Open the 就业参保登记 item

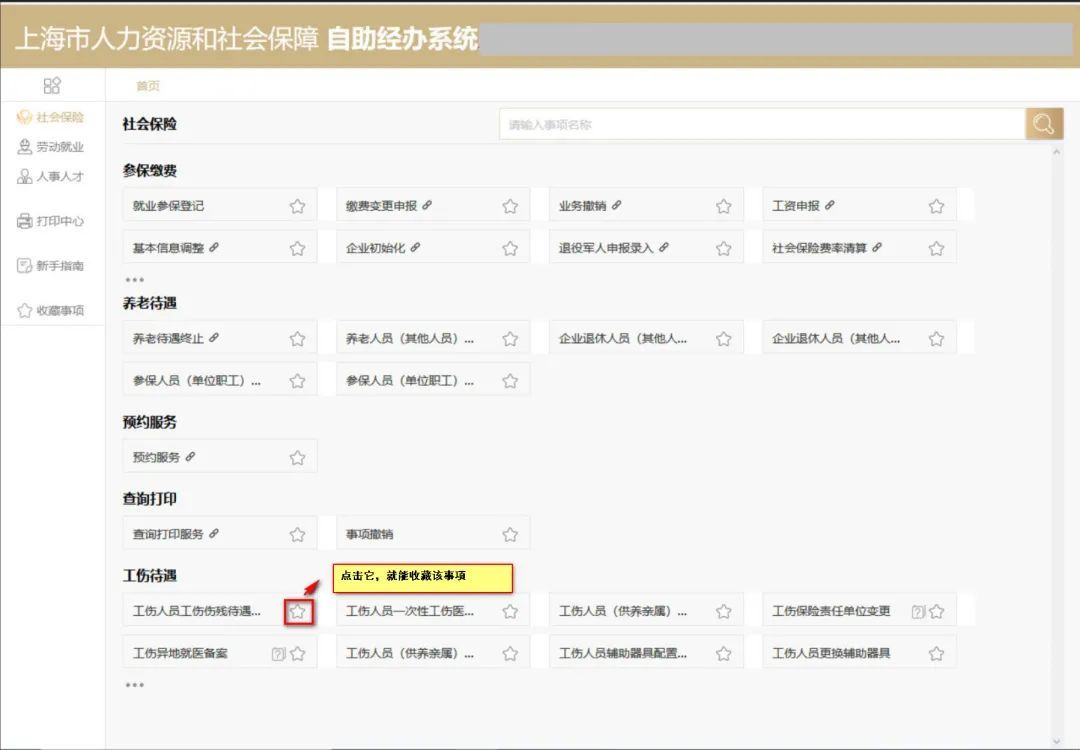(220, 205)
